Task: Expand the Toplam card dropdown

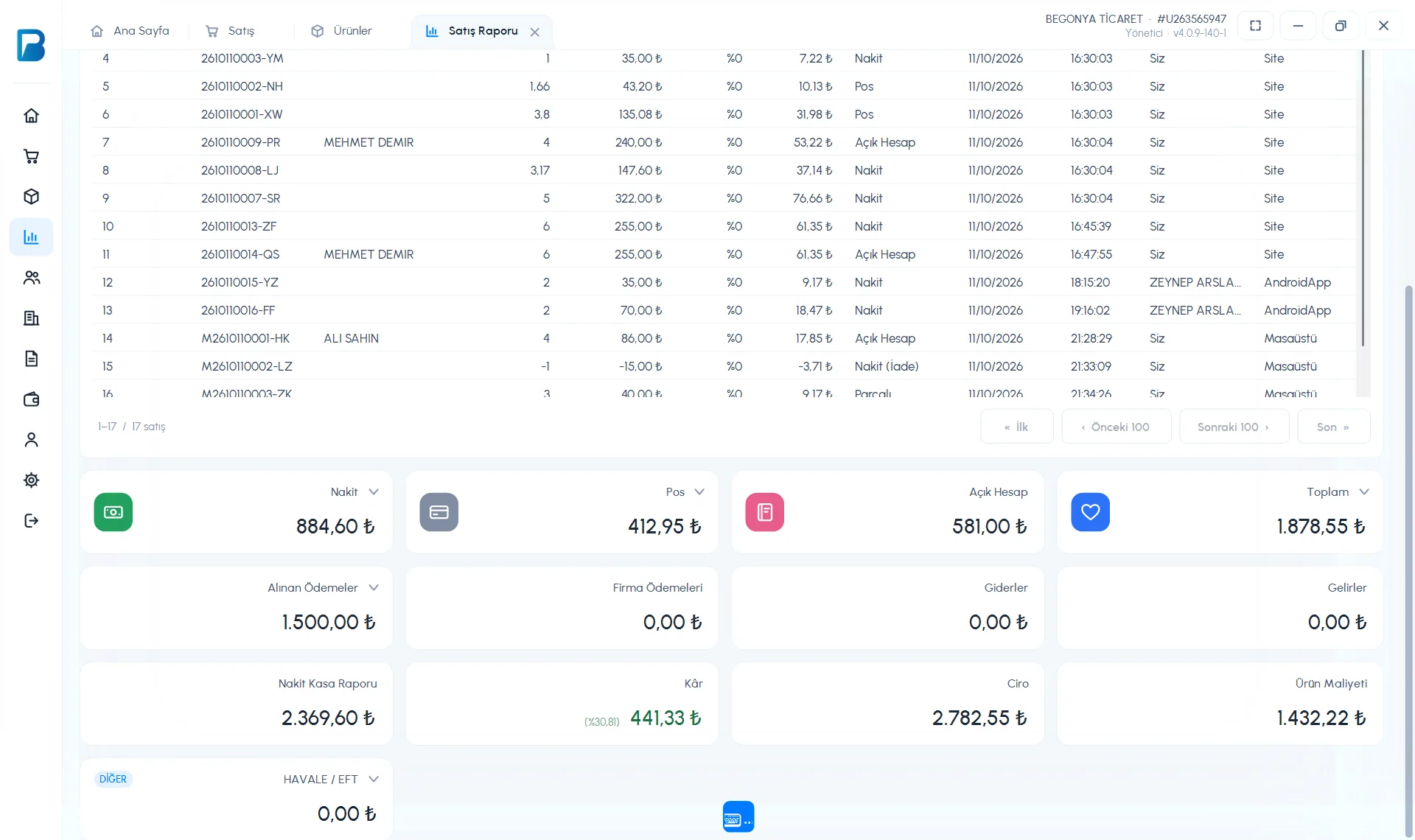Action: click(1364, 492)
